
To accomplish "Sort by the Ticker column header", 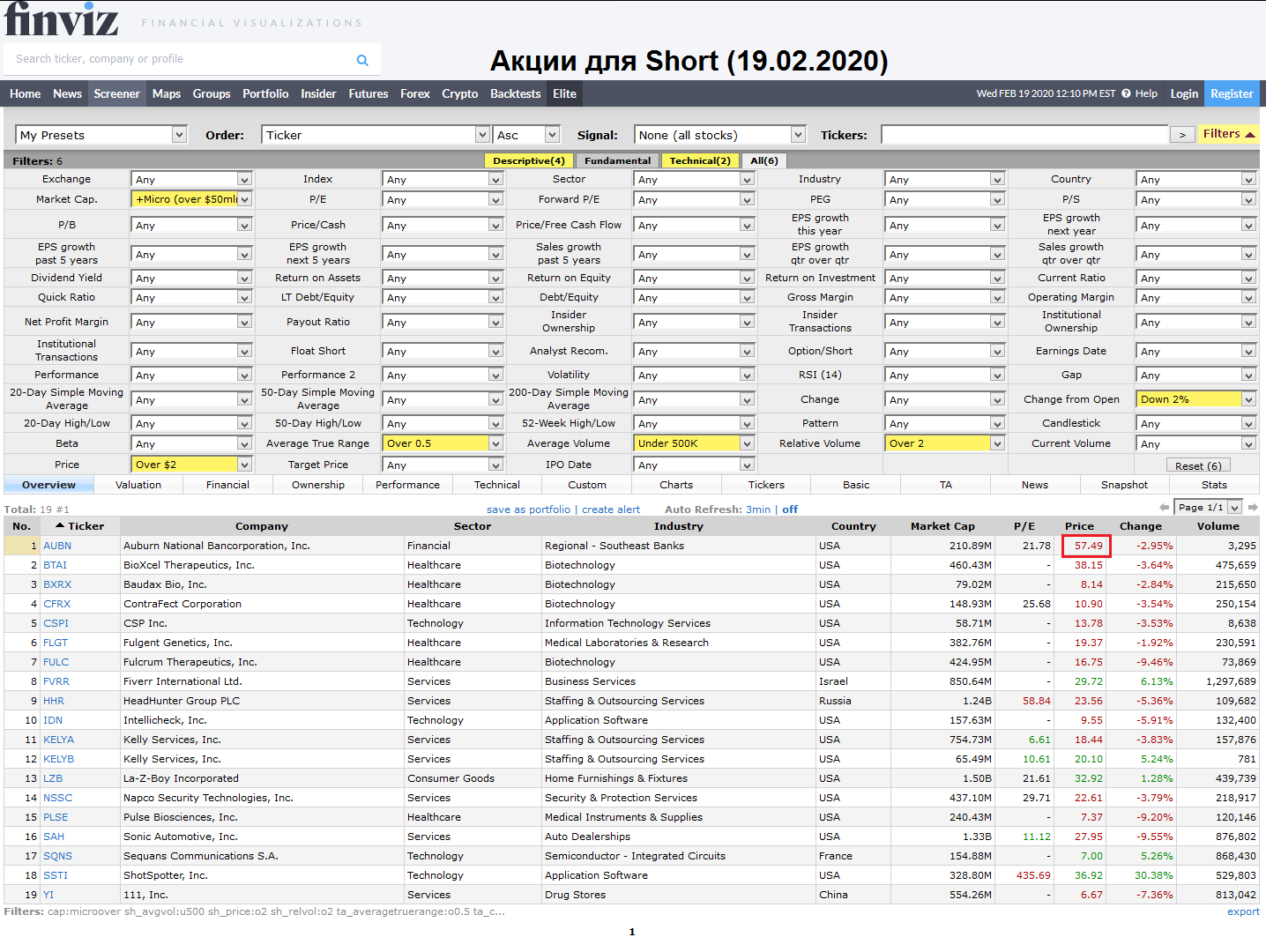I will (79, 526).
